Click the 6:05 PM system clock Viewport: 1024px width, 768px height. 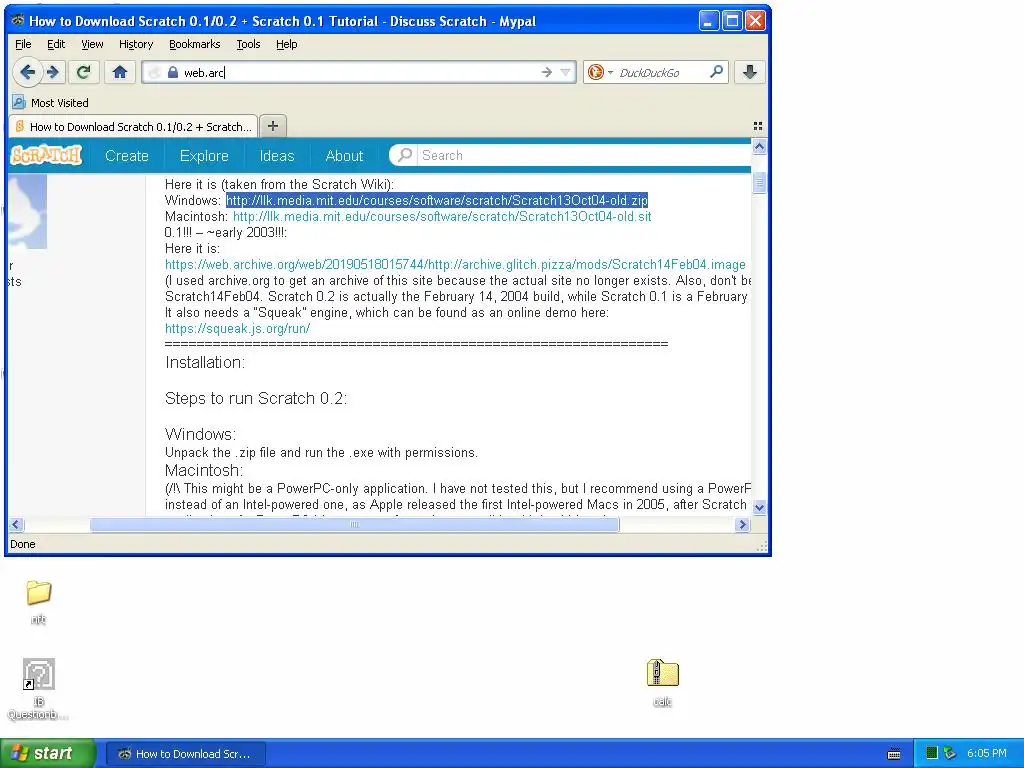[x=987, y=753]
